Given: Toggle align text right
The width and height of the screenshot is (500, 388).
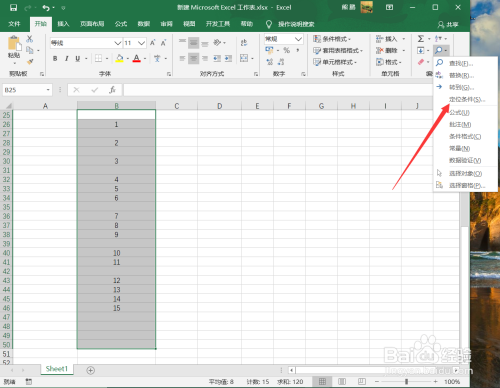Looking at the screenshot, I should coord(205,59).
